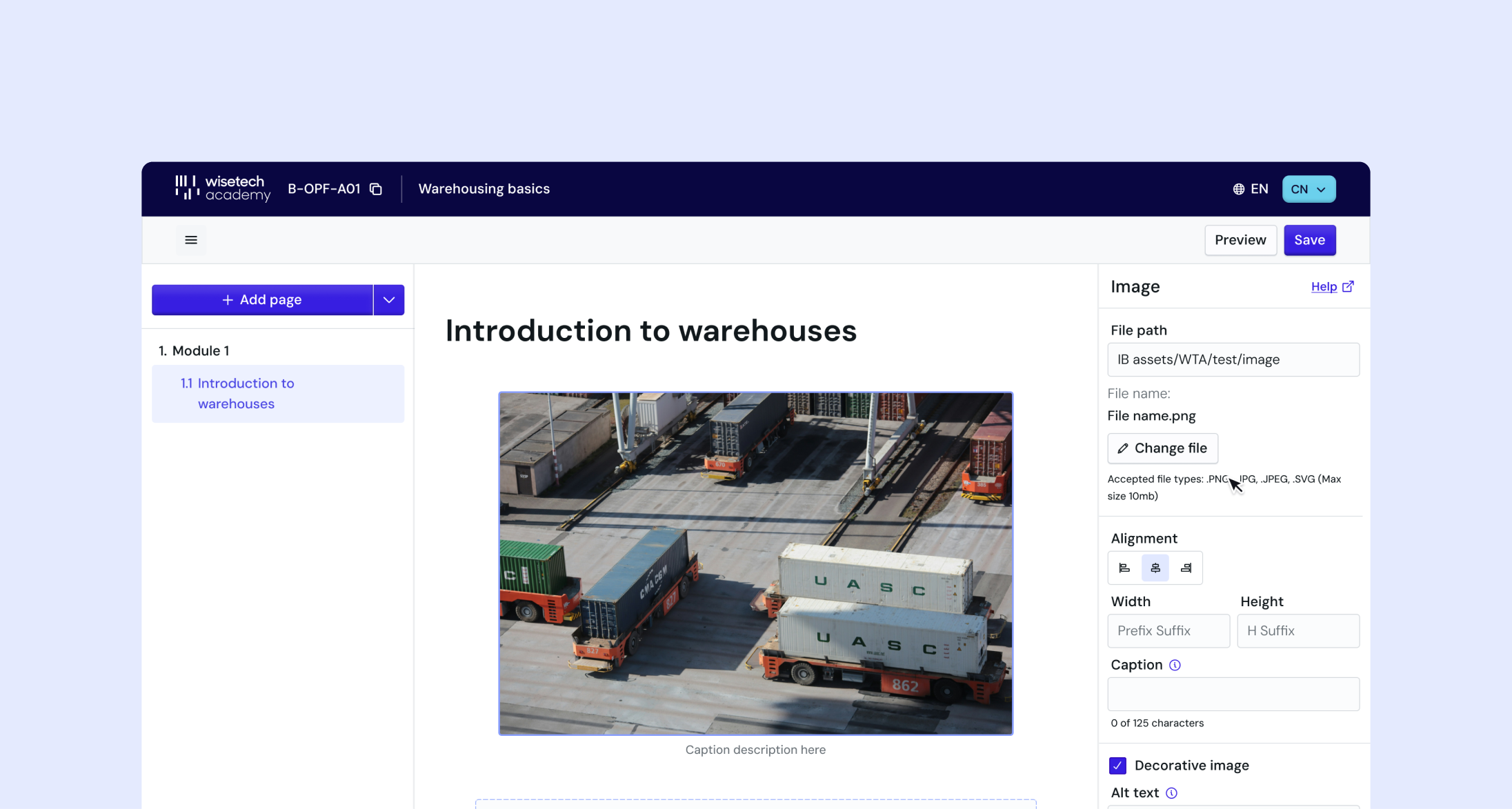Select left alignment icon
Screen dimensions: 1512x809
coord(1124,568)
